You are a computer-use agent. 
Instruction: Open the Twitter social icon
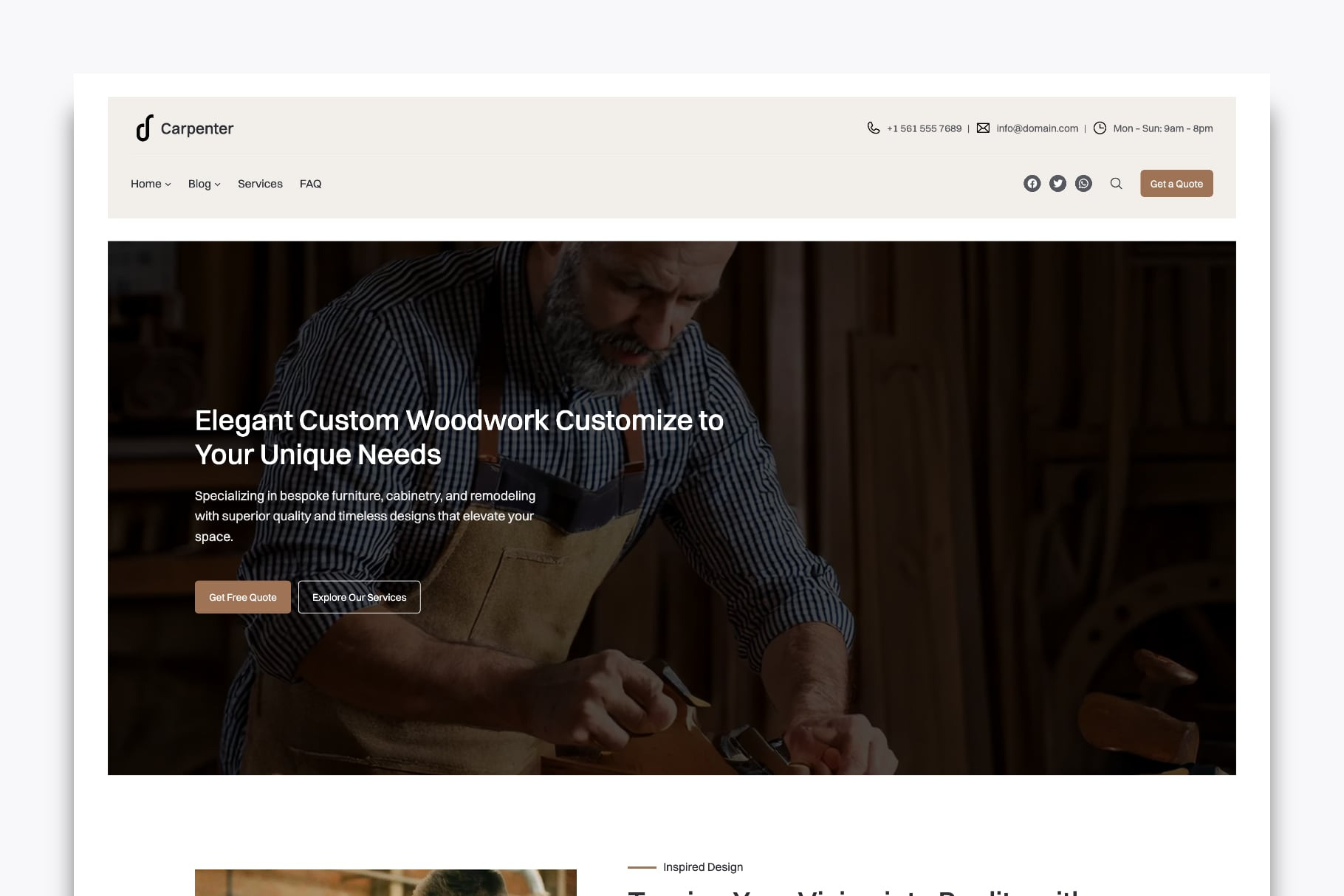(1057, 184)
